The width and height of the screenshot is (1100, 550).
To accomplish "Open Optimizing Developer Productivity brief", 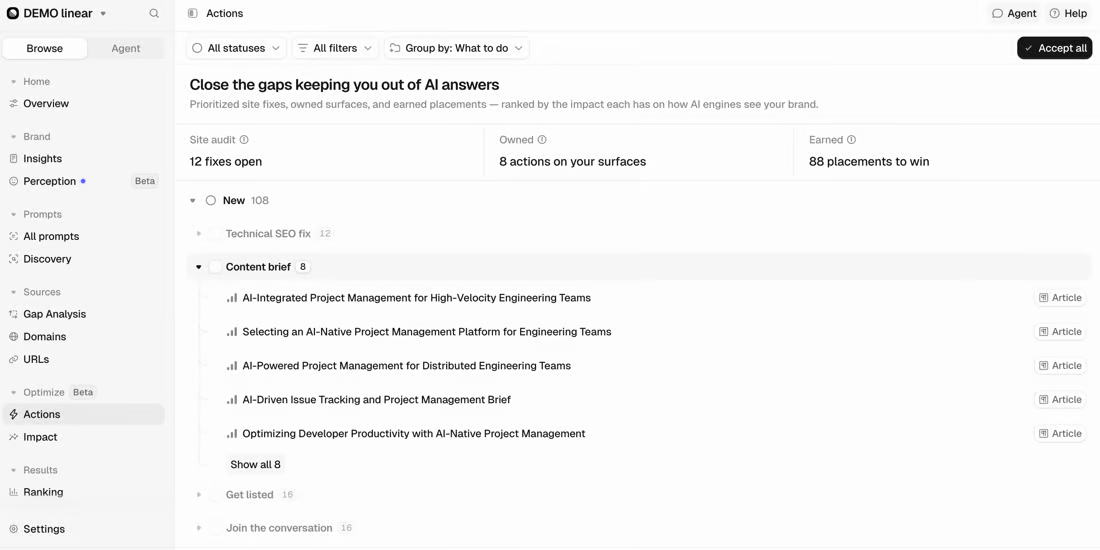I will tap(414, 434).
